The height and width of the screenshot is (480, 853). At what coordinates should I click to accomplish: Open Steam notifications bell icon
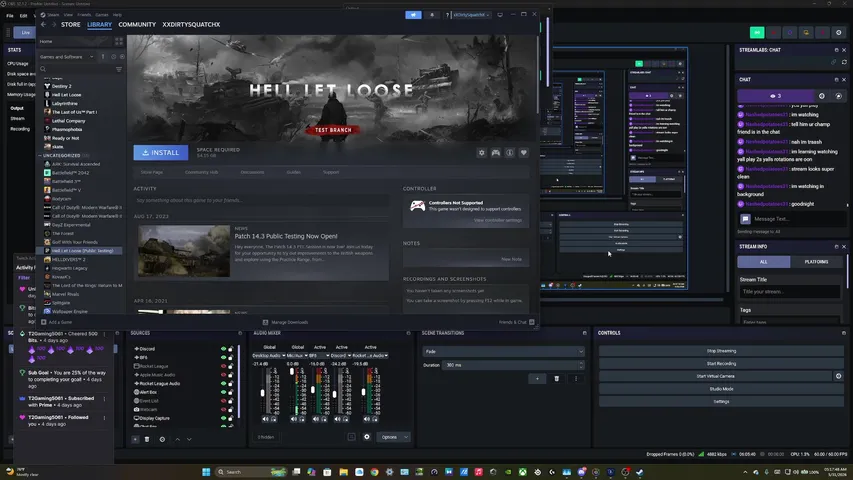pos(432,15)
